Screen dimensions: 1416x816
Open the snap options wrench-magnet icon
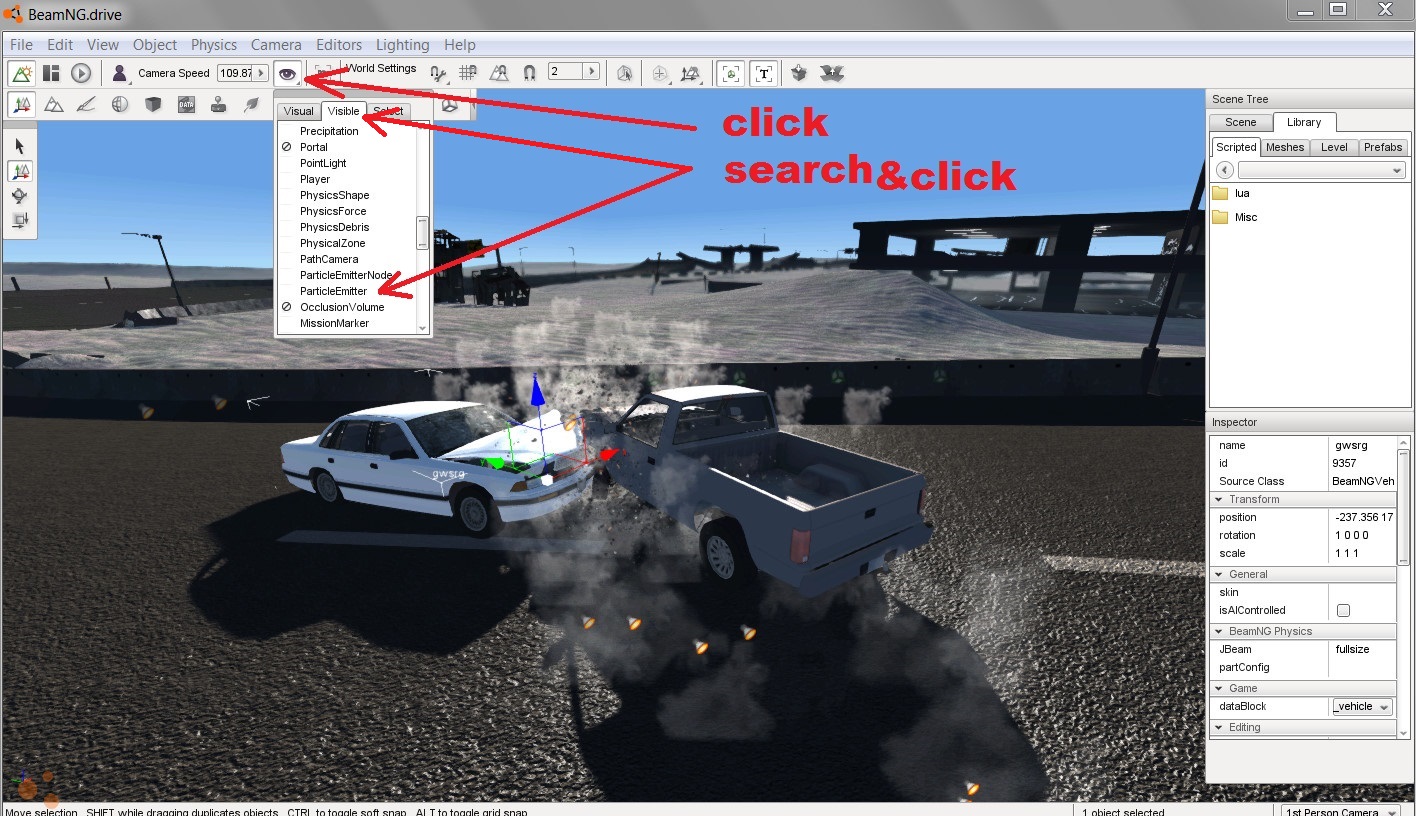(x=438, y=73)
